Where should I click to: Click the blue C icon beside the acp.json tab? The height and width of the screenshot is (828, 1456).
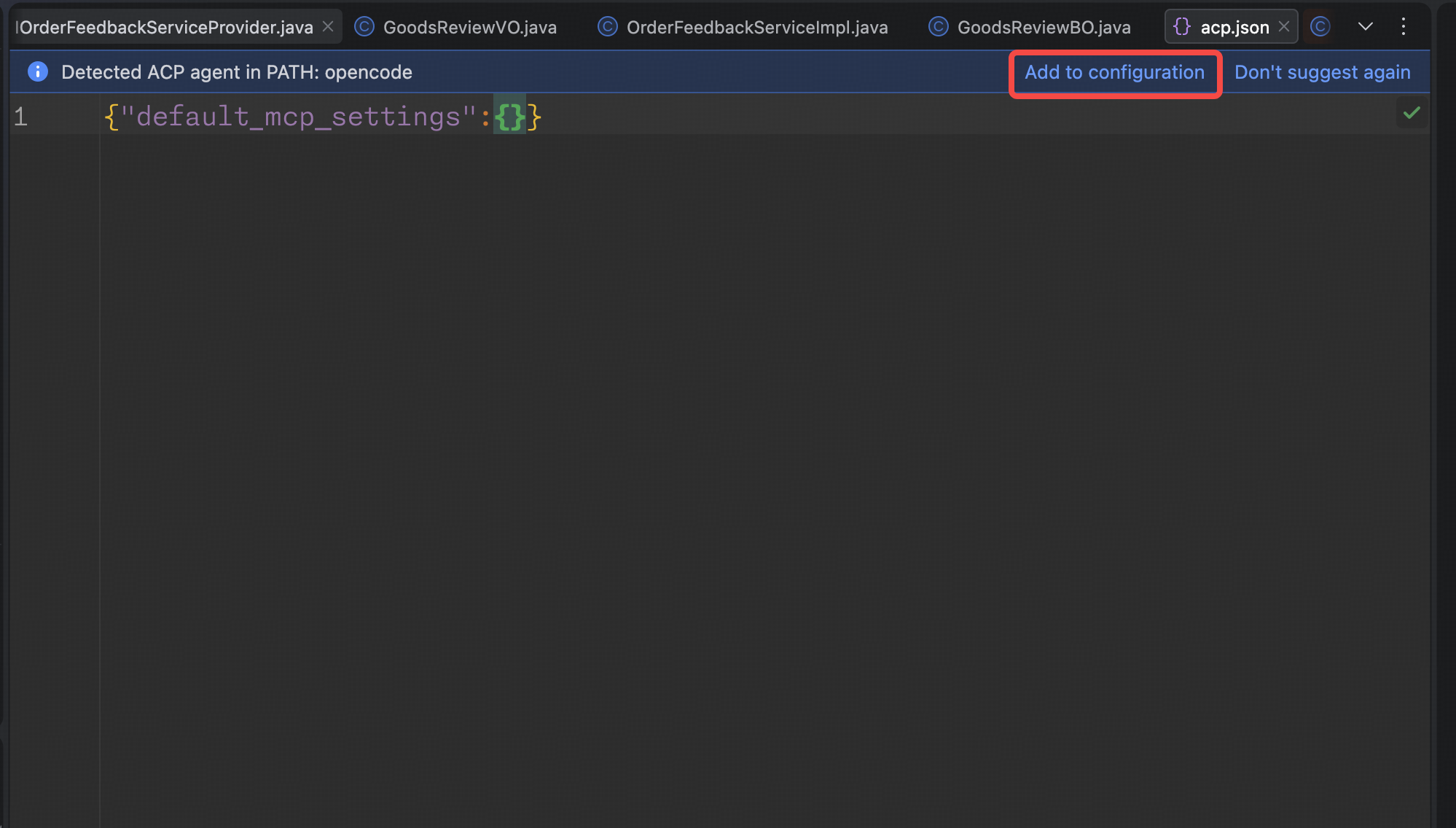tap(1320, 26)
